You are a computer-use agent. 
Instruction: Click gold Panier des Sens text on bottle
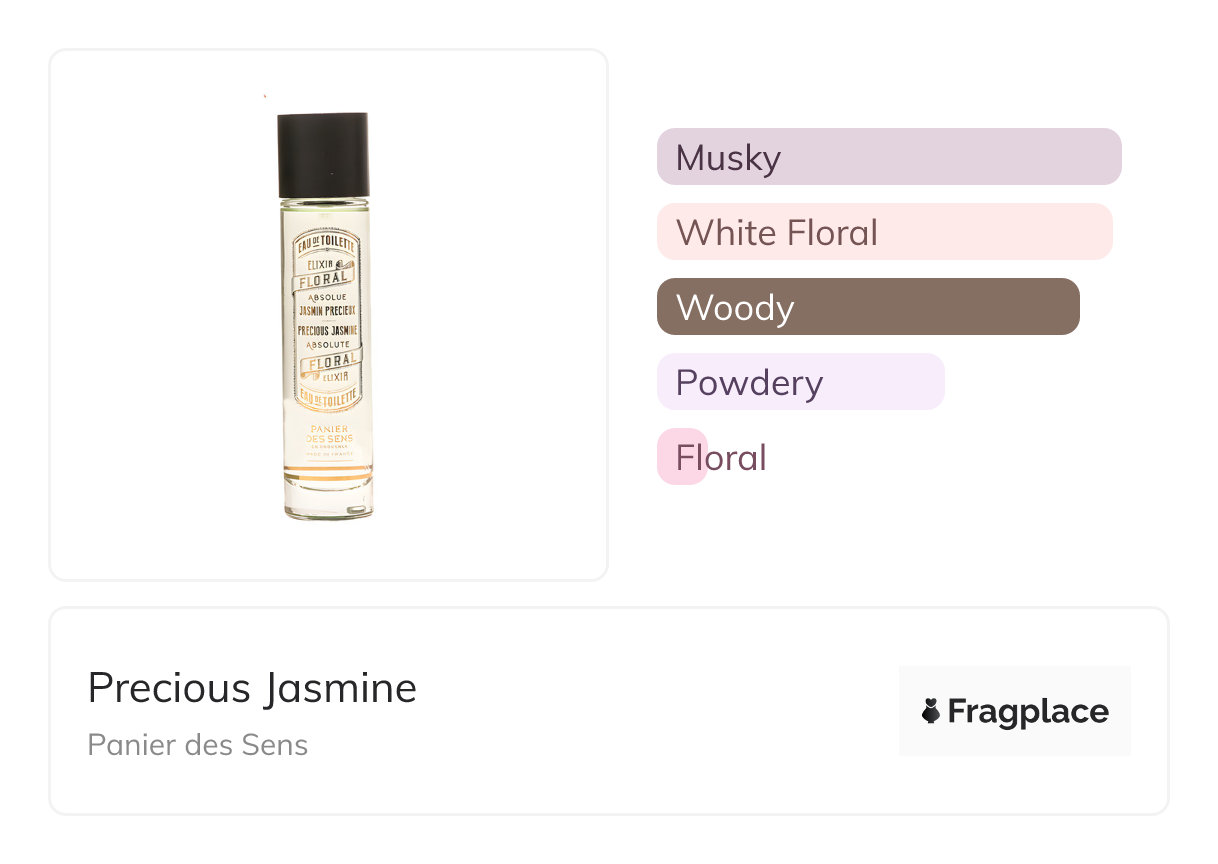[328, 435]
